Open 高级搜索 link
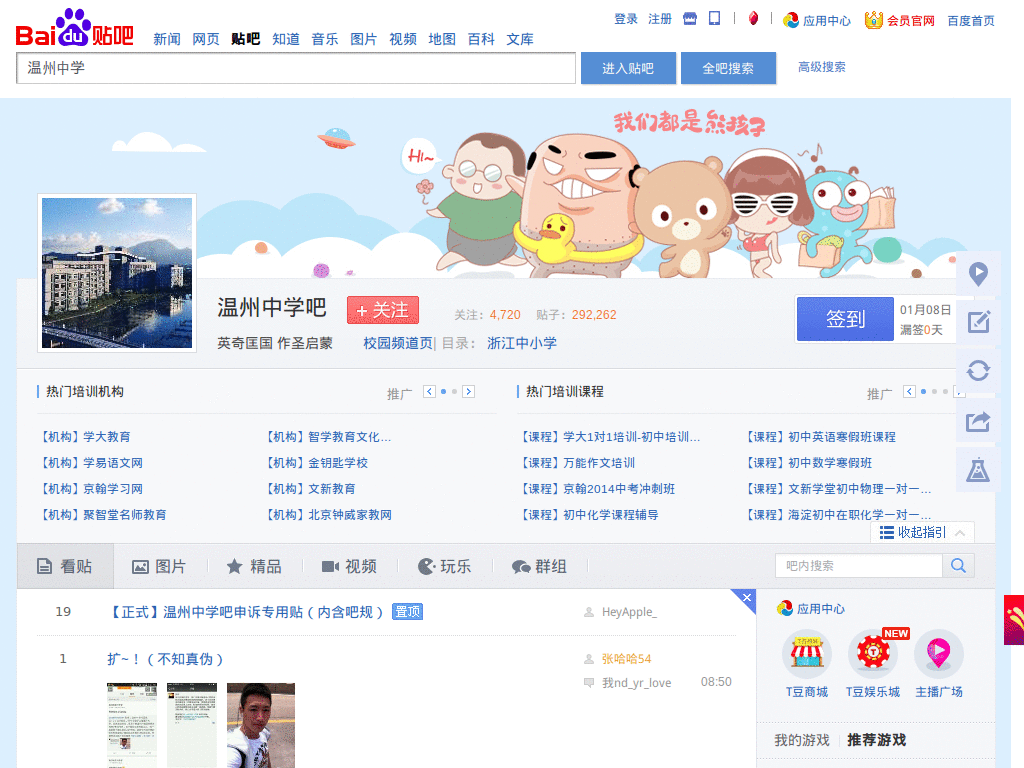 pos(822,67)
